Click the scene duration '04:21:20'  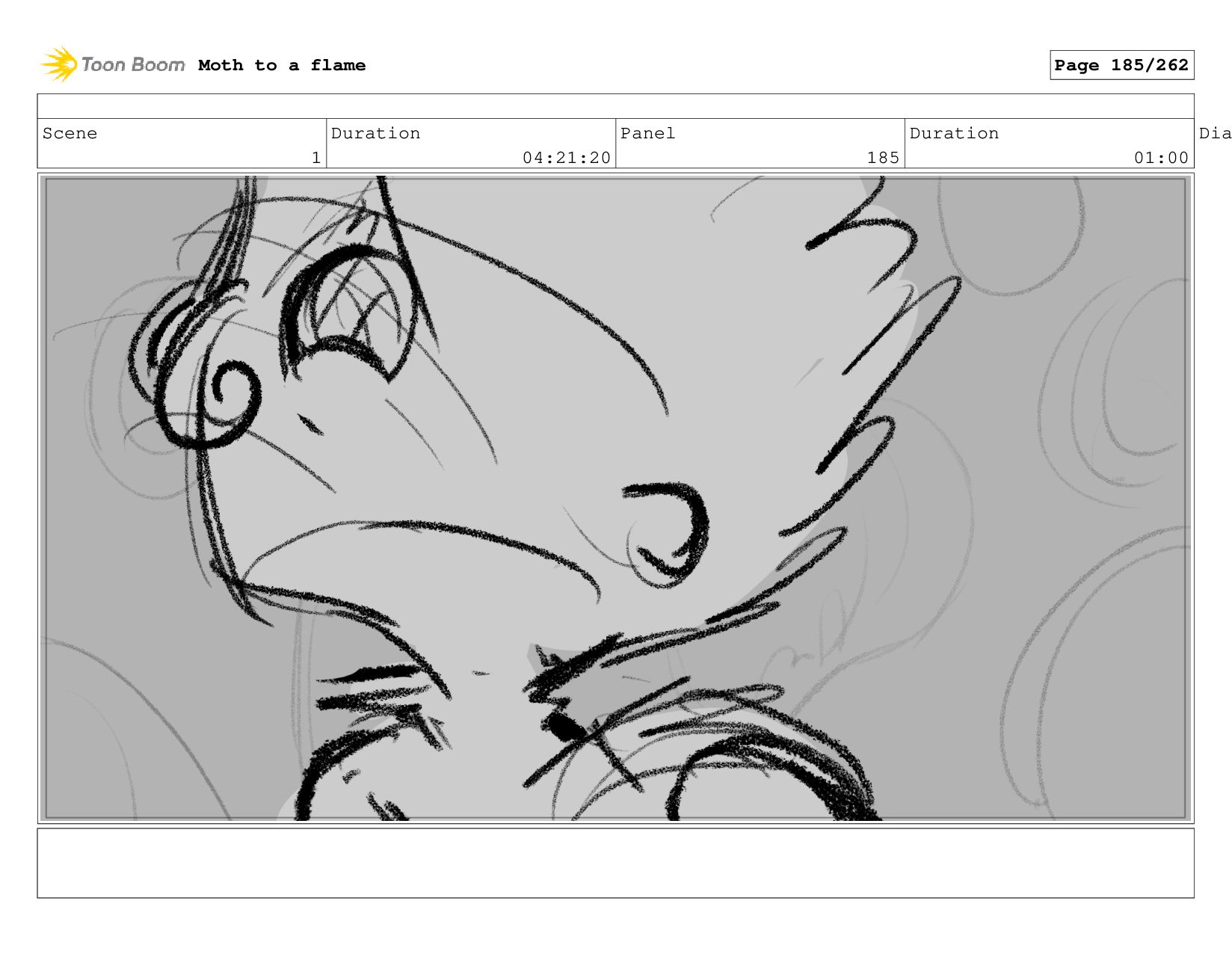tap(567, 158)
